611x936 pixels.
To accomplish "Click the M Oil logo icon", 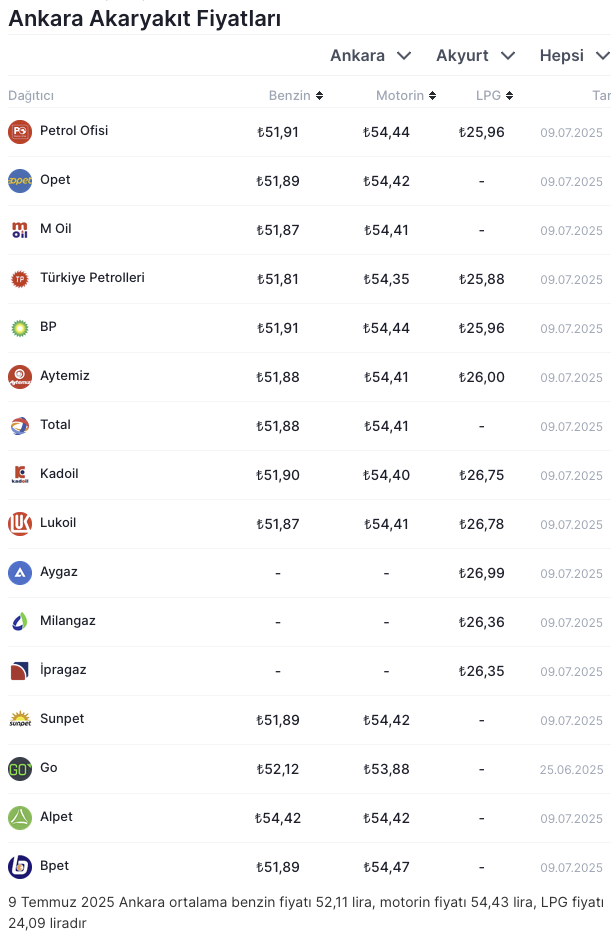I will pos(20,230).
